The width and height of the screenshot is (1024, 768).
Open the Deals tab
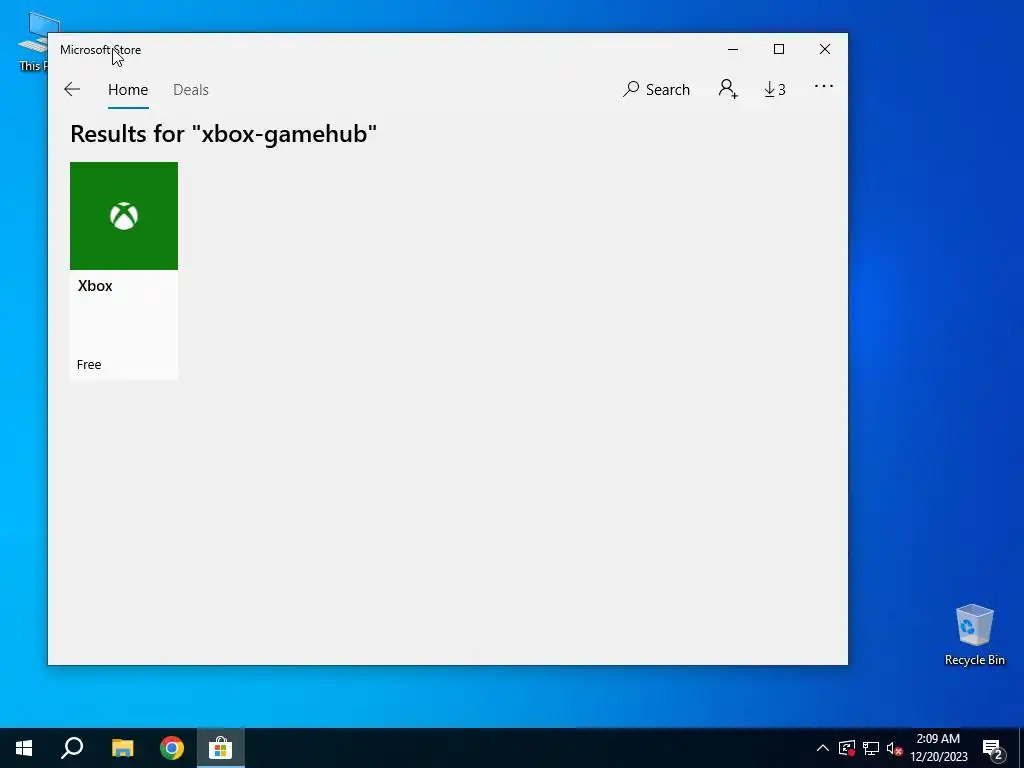click(191, 89)
